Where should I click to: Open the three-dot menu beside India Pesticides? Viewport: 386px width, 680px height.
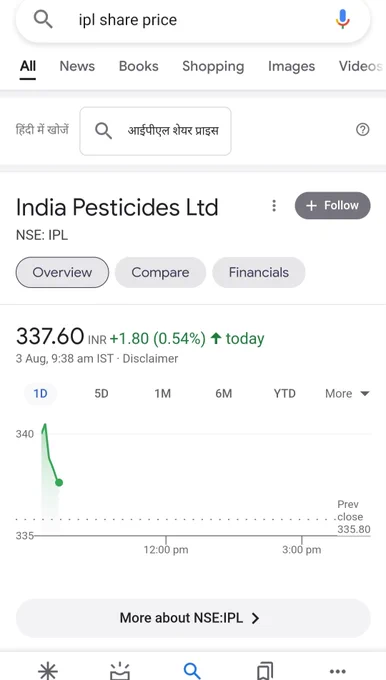tap(274, 206)
